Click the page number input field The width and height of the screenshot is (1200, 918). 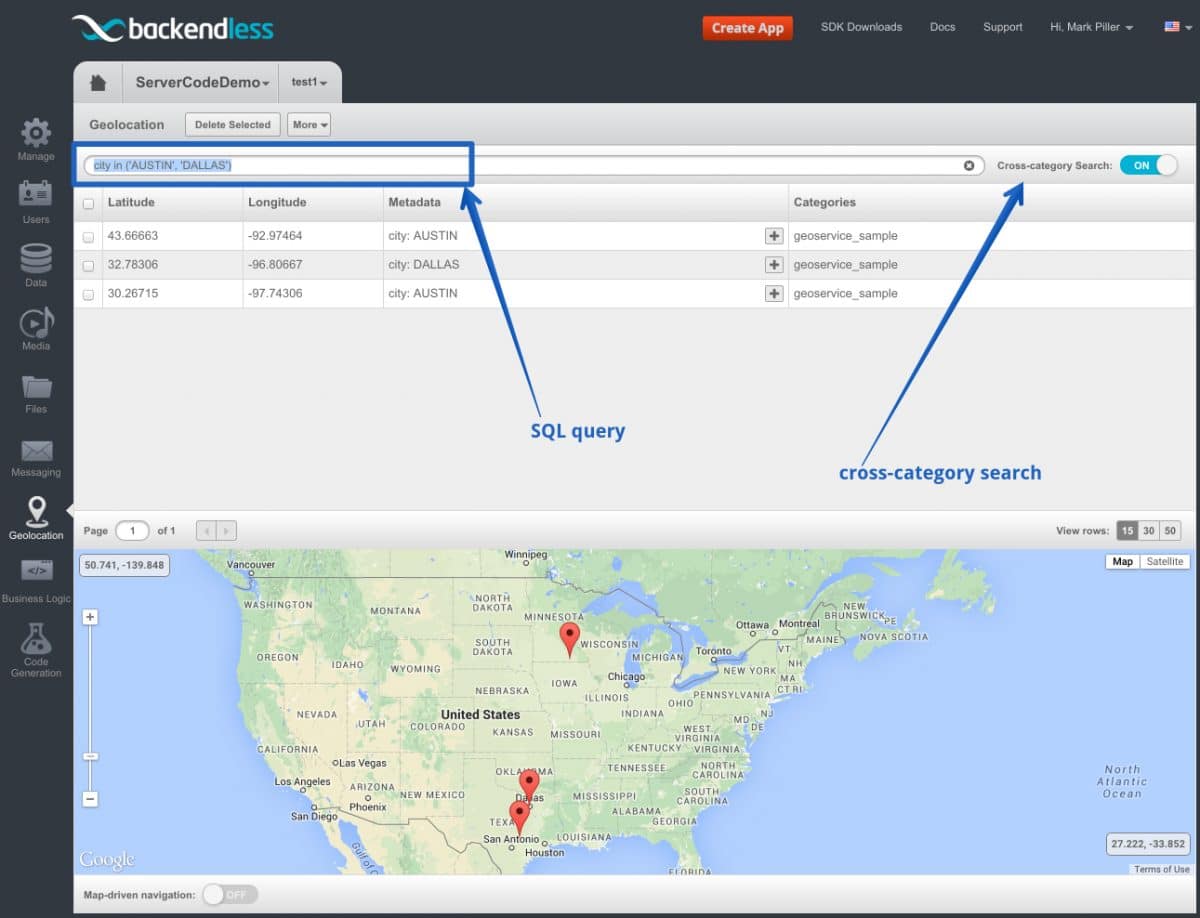132,531
